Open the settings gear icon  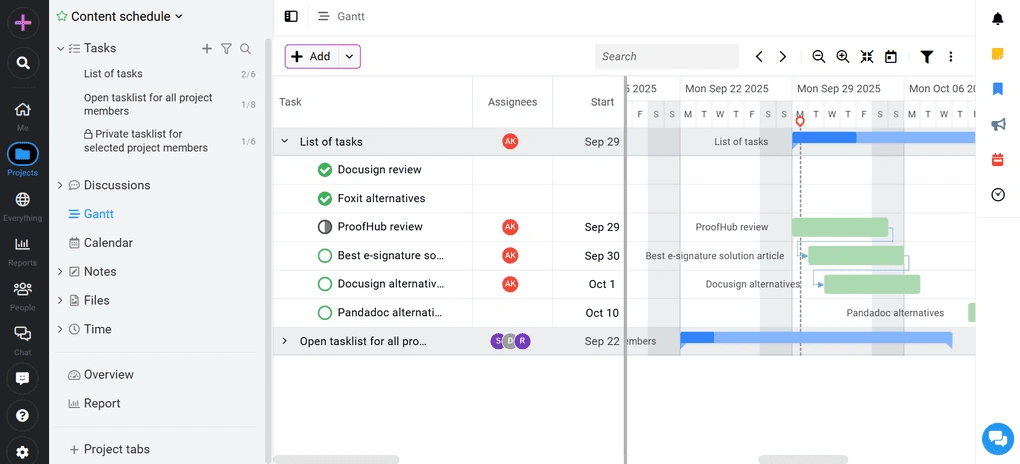[x=23, y=452]
